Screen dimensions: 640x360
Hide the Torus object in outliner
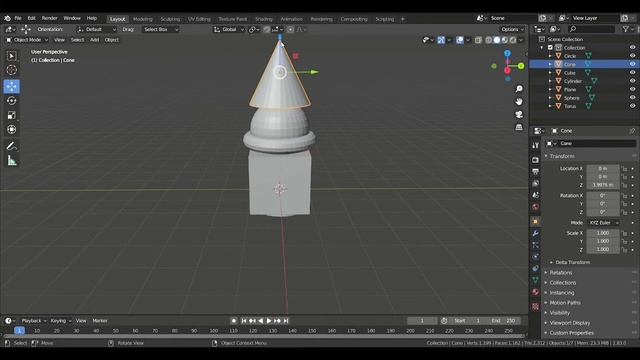(632, 106)
